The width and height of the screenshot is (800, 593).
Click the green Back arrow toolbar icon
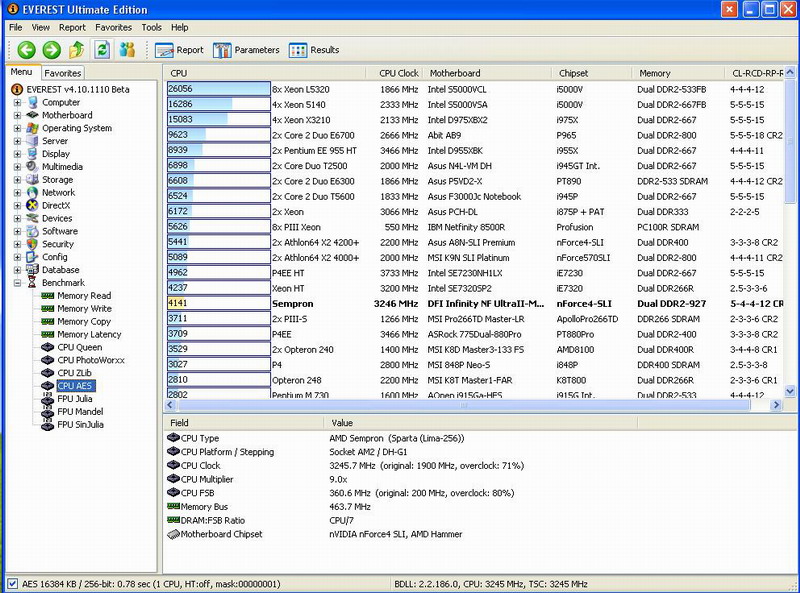click(26, 50)
